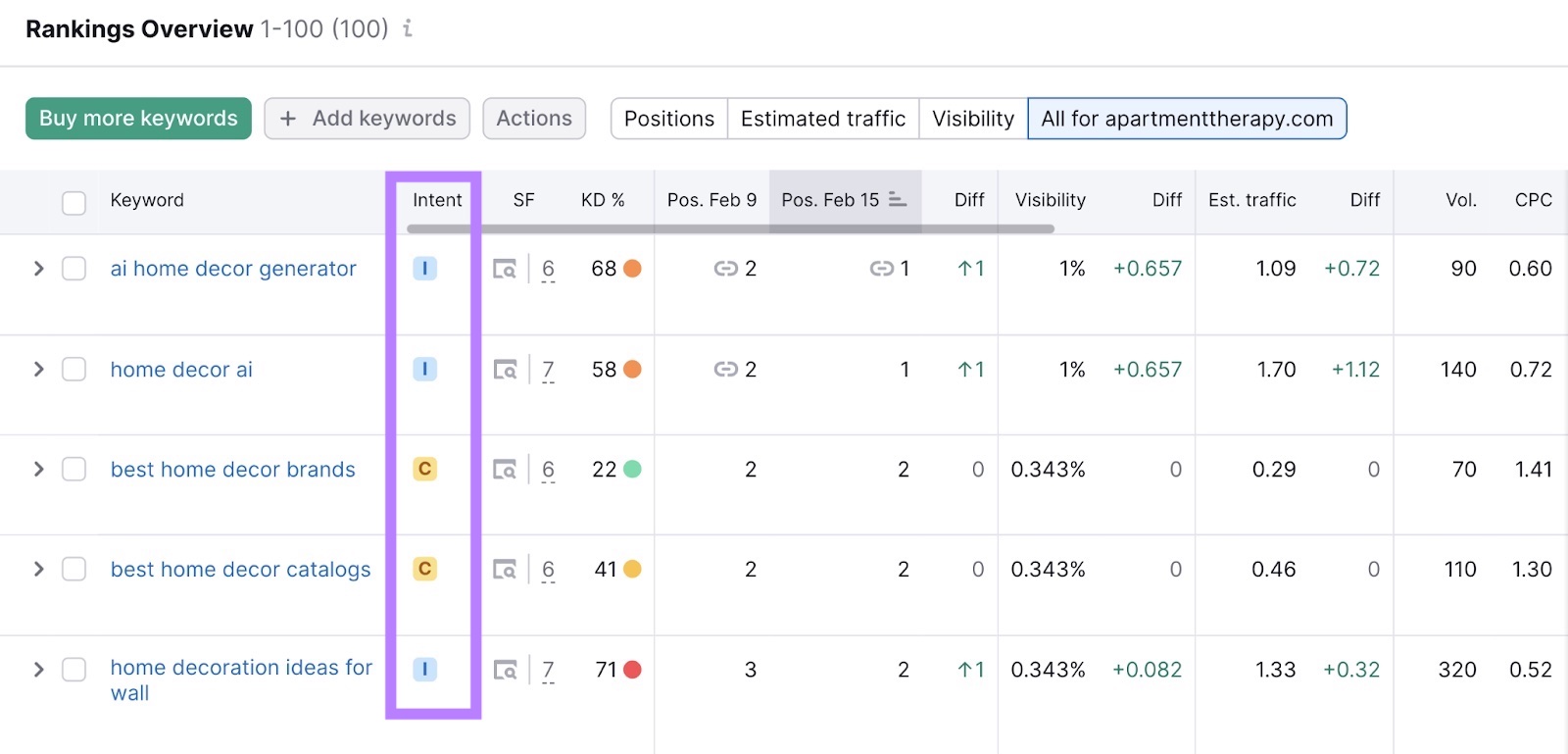This screenshot has height=754, width=1568.
Task: Switch to the Visibility tab
Action: 973,119
